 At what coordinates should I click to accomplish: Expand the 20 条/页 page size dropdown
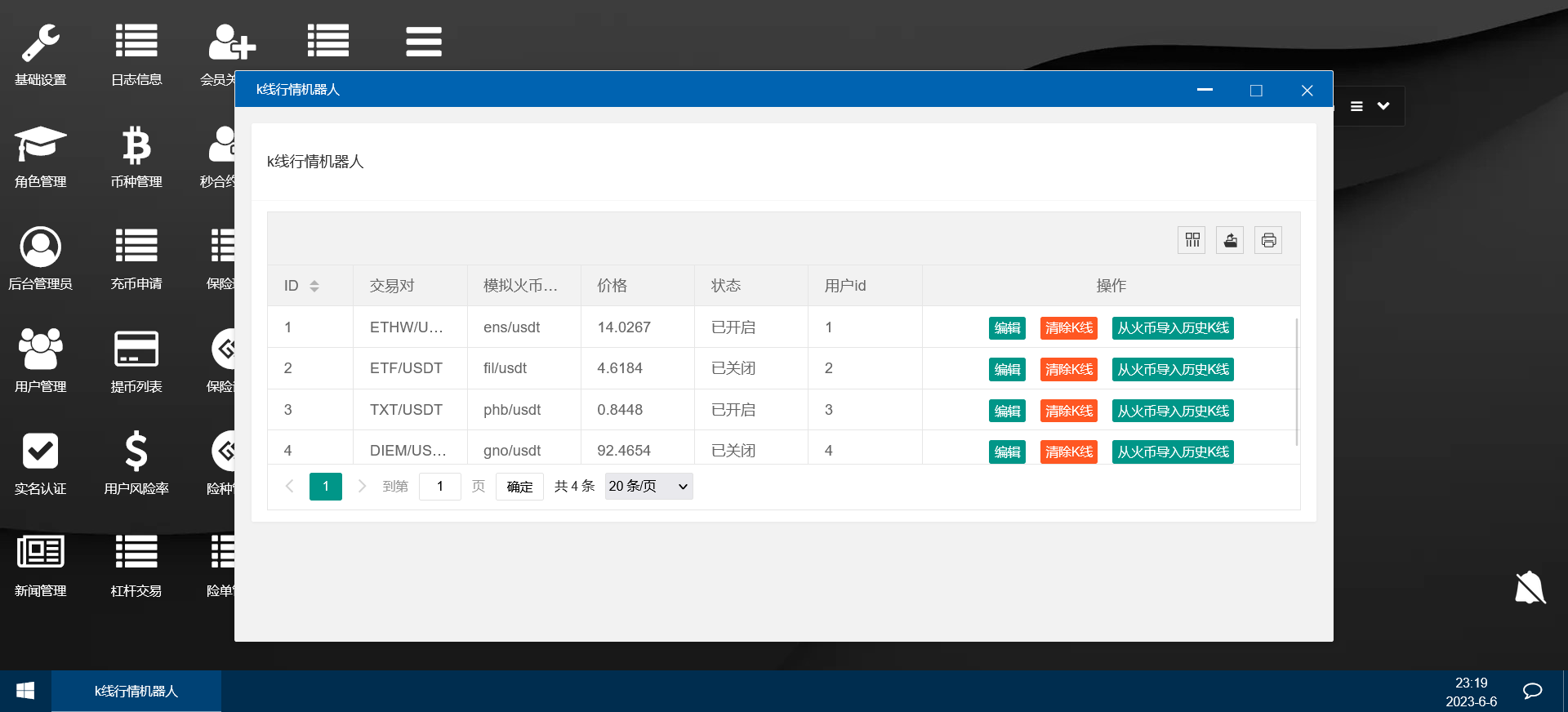648,487
